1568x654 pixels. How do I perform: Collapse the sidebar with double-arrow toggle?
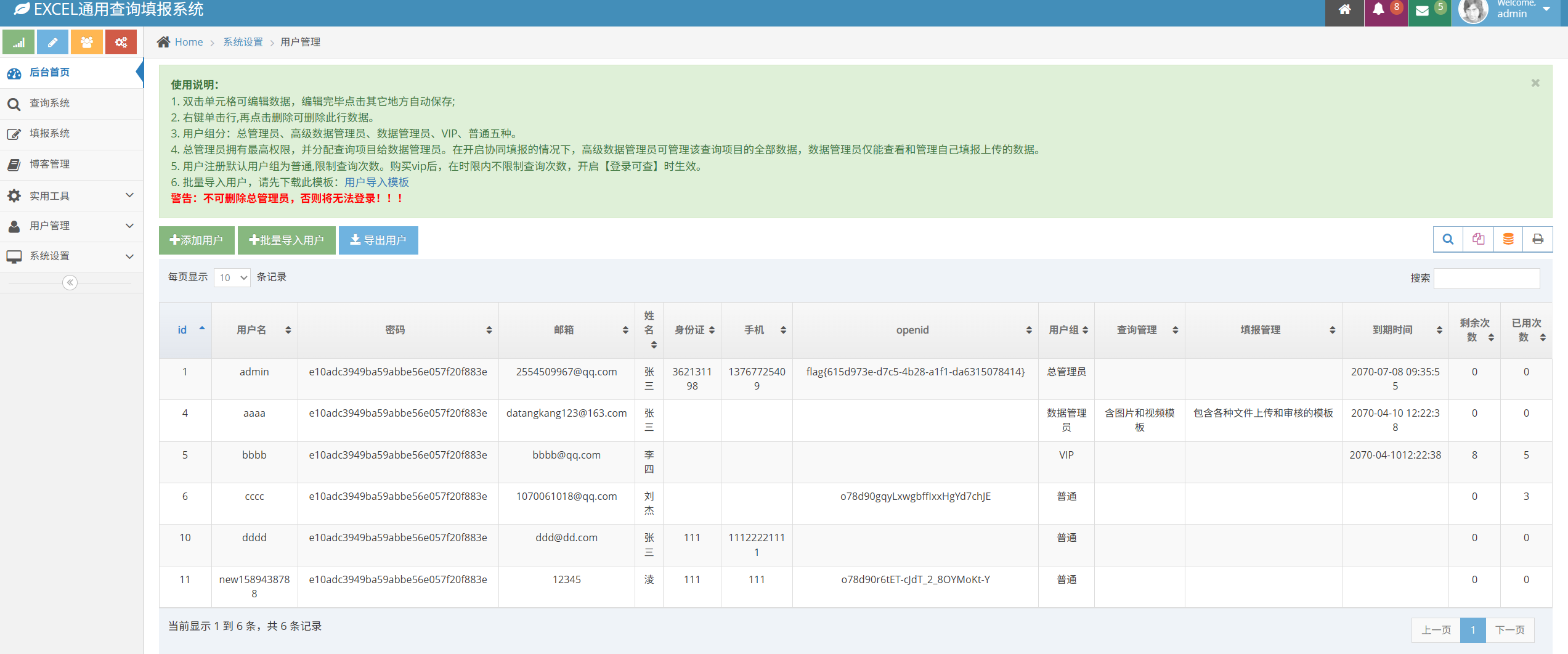pos(70,282)
